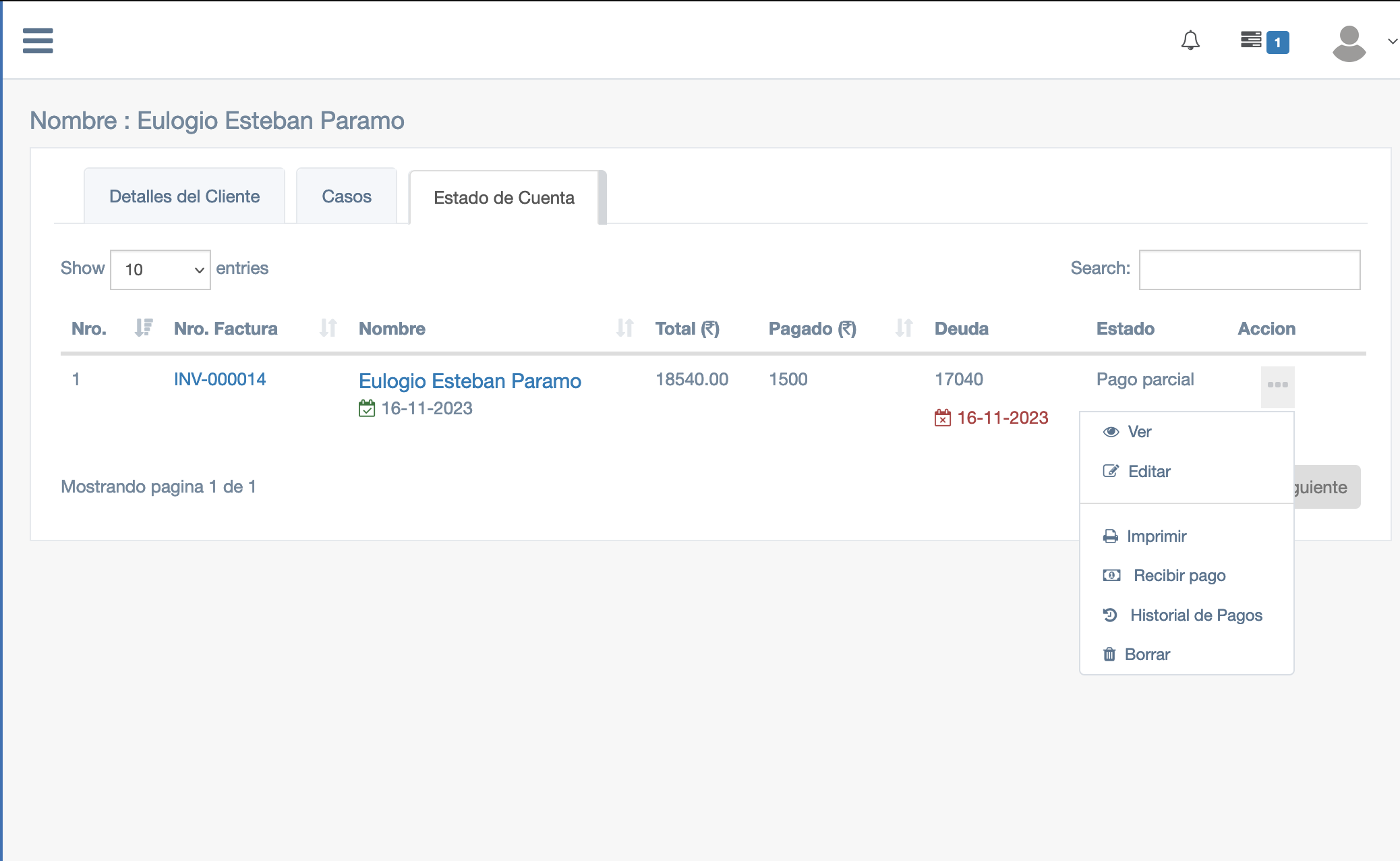Expand the user profile dropdown chevron
This screenshot has width=1400, height=861.
1392,42
